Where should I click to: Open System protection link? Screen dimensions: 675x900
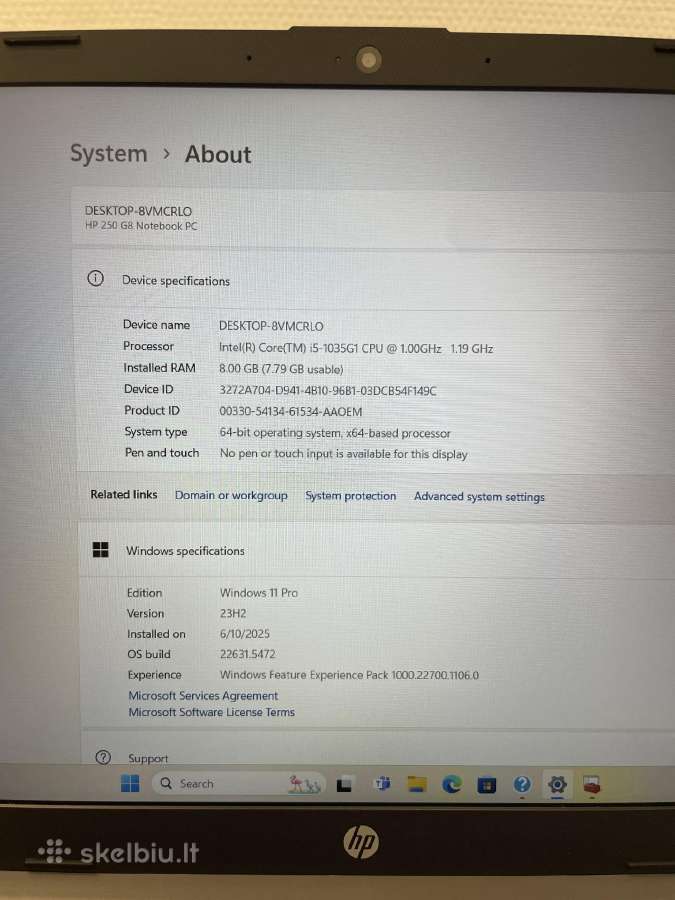[x=351, y=496]
